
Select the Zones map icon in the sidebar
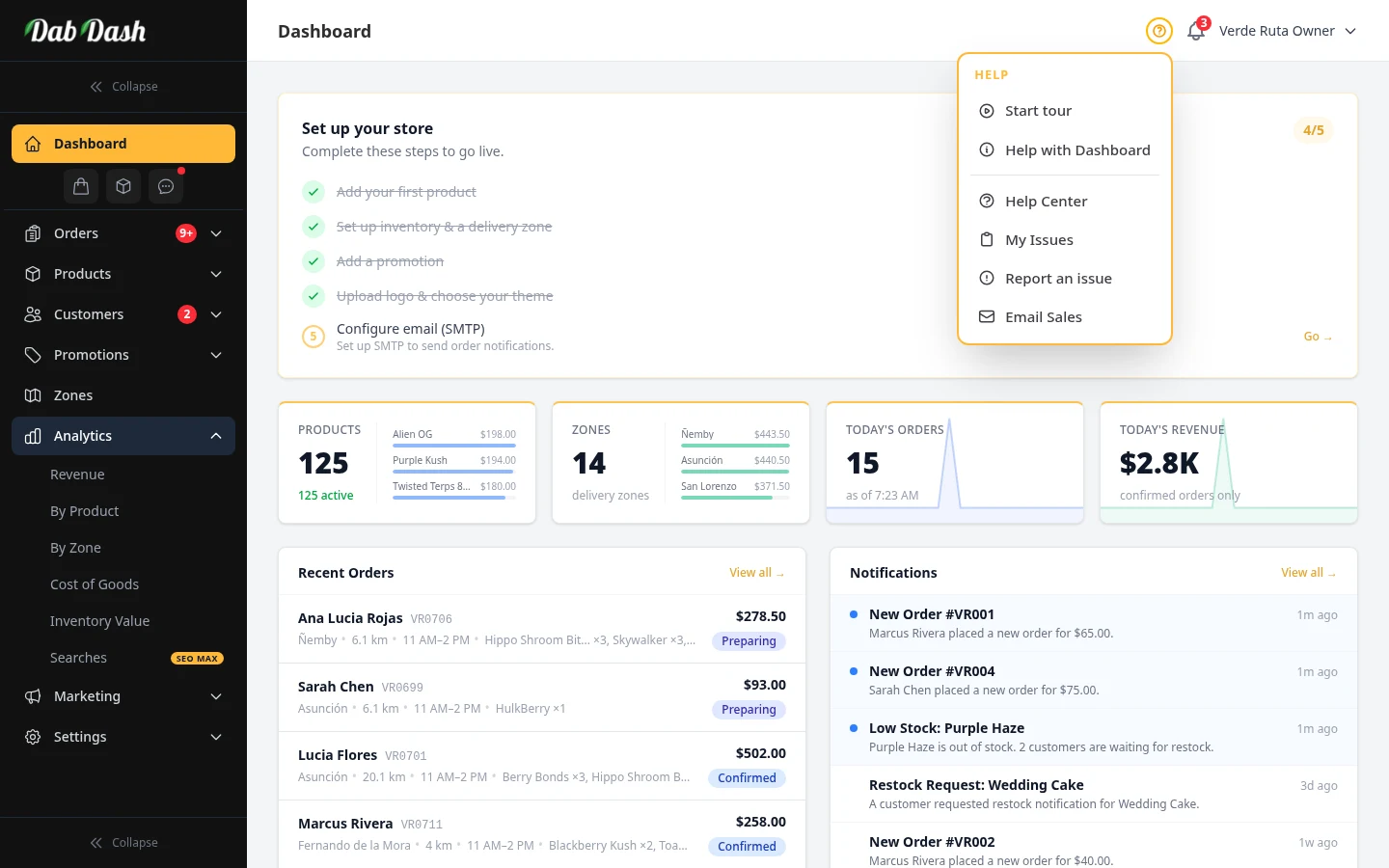tap(32, 395)
